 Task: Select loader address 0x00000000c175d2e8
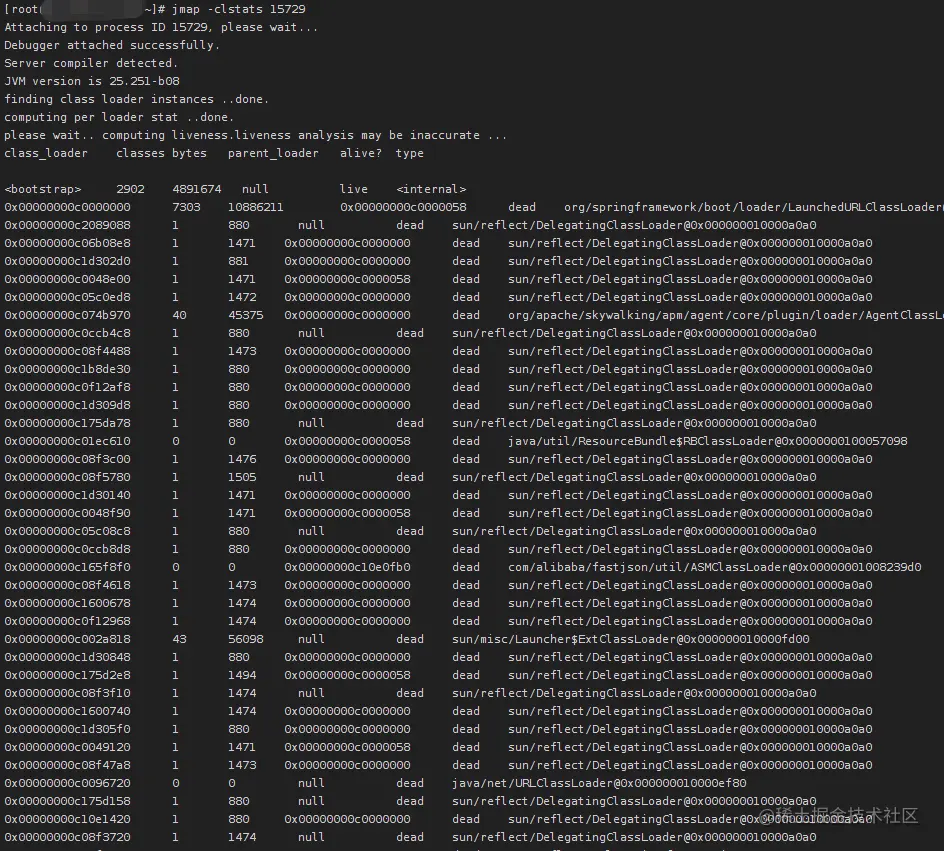[x=67, y=675]
